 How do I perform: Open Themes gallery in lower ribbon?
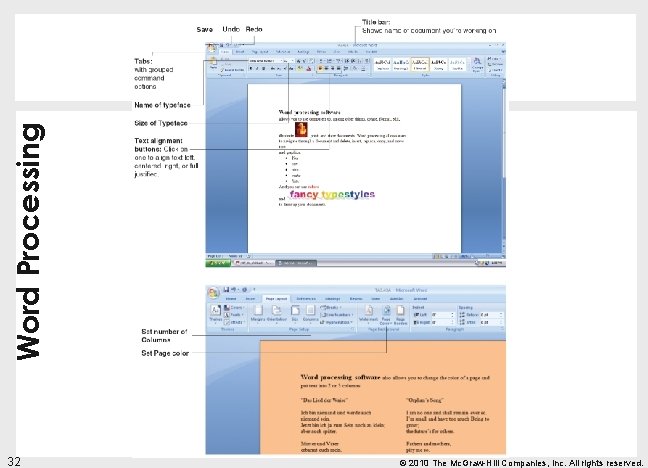click(216, 314)
